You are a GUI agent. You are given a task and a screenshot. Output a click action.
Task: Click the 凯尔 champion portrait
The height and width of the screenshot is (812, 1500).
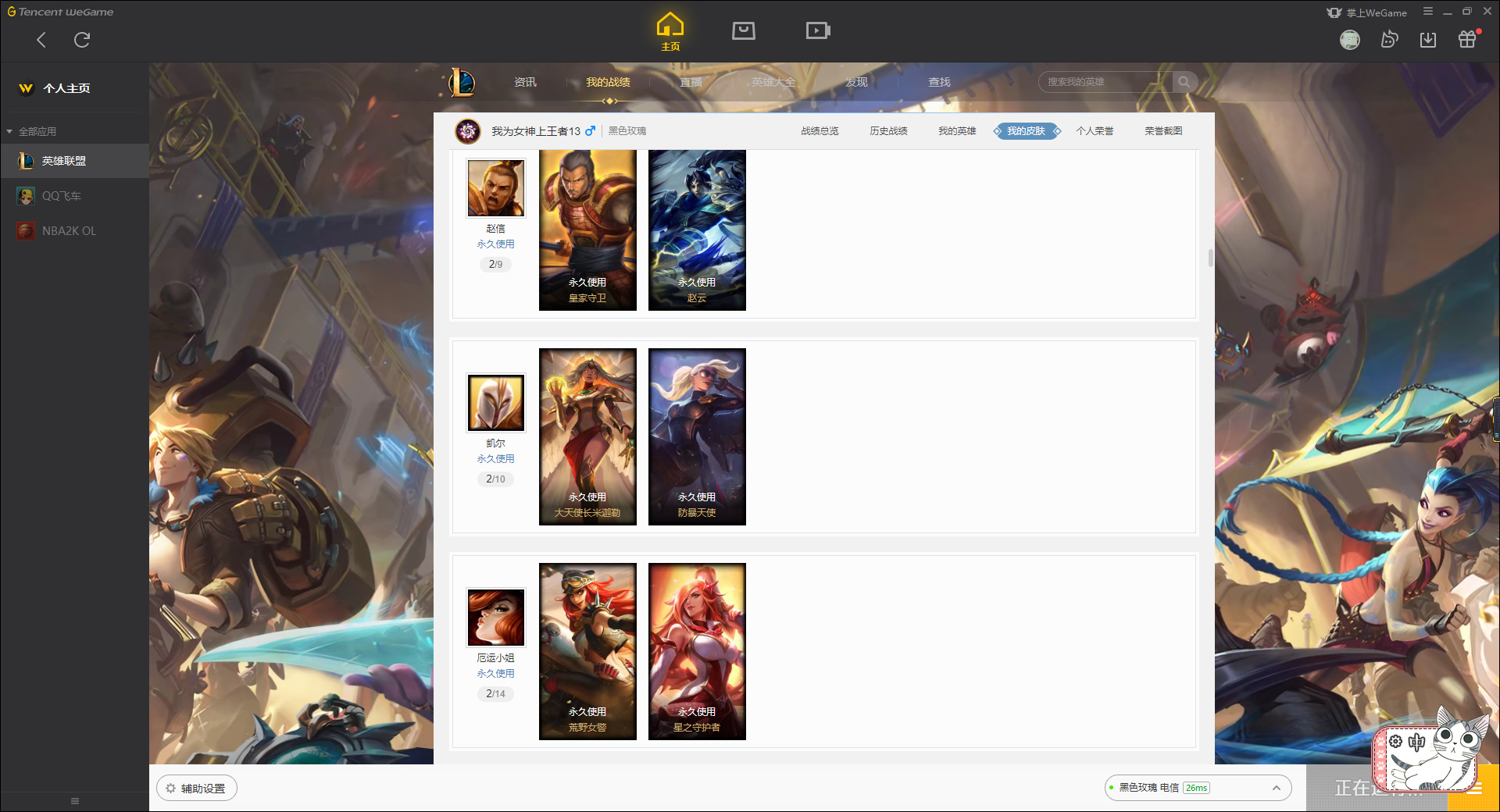coord(495,402)
